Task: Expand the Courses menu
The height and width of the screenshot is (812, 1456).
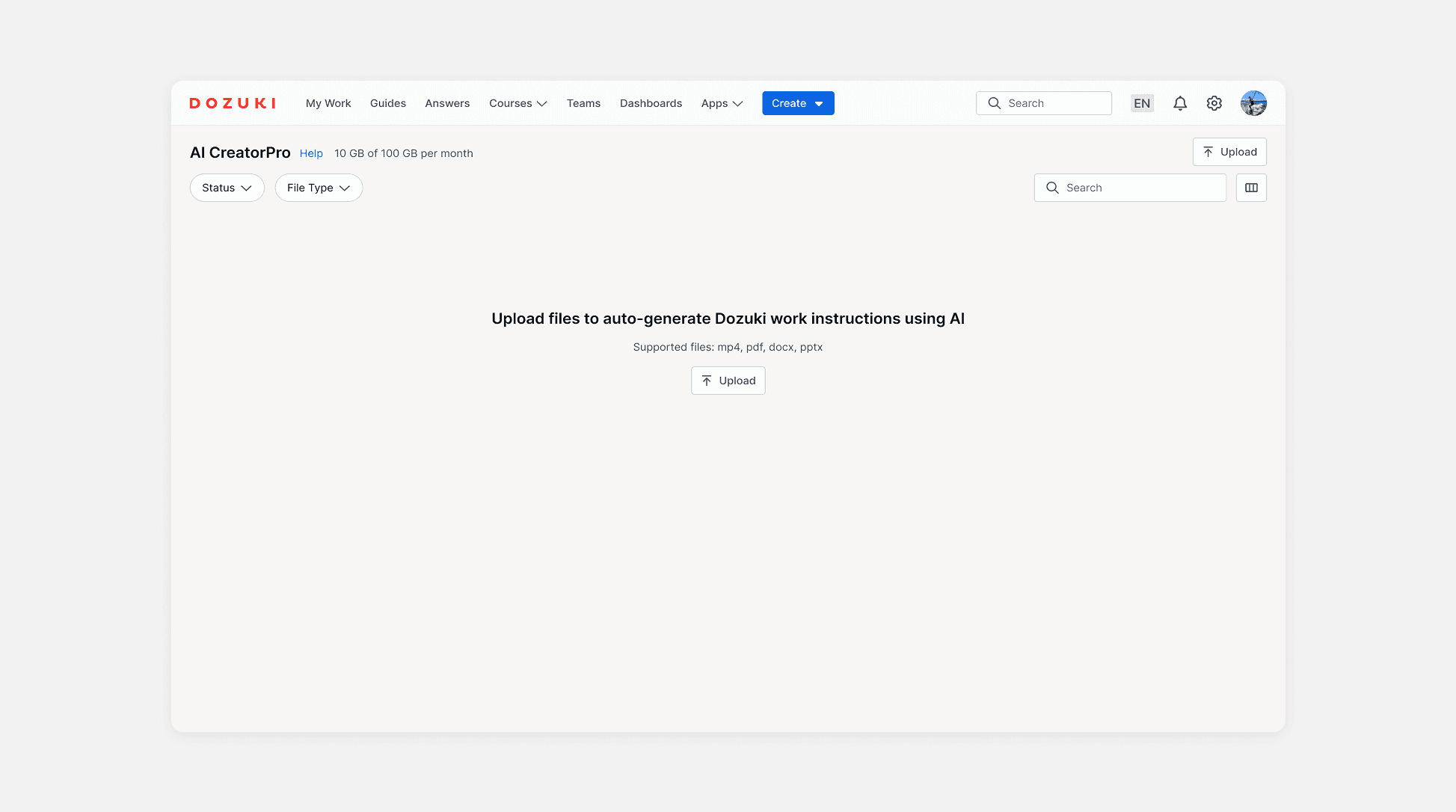Action: [x=518, y=103]
